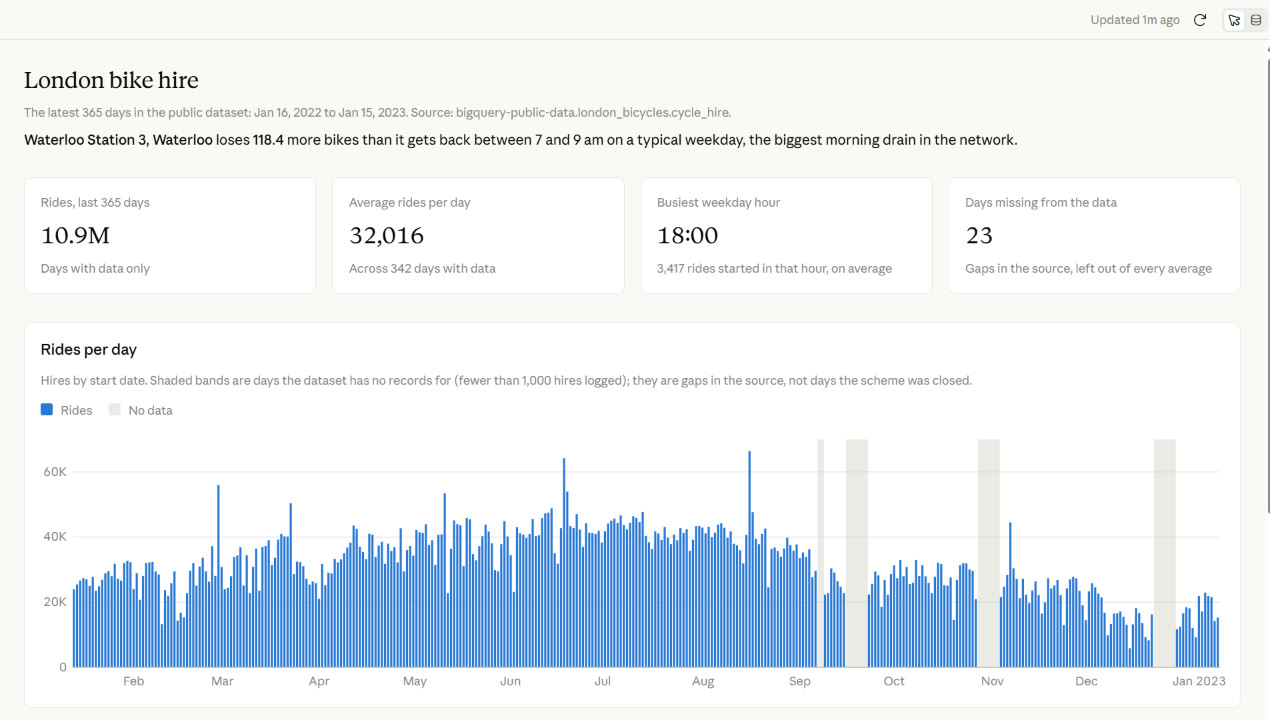Click the London bike hire title

(x=111, y=81)
